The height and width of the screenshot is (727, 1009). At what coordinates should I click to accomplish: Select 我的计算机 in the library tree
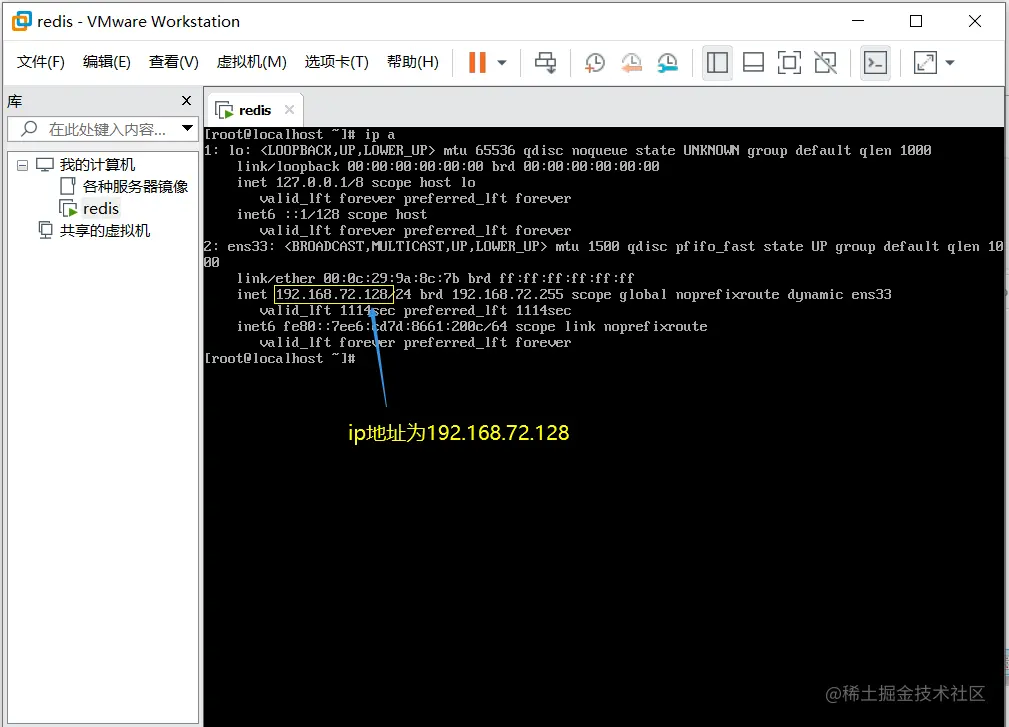pyautogui.click(x=97, y=165)
